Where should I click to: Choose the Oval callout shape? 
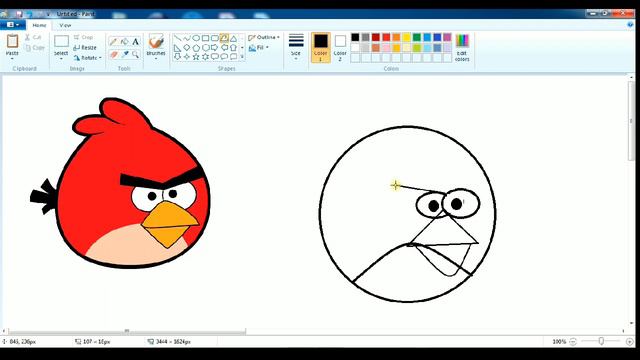pyautogui.click(x=224, y=57)
